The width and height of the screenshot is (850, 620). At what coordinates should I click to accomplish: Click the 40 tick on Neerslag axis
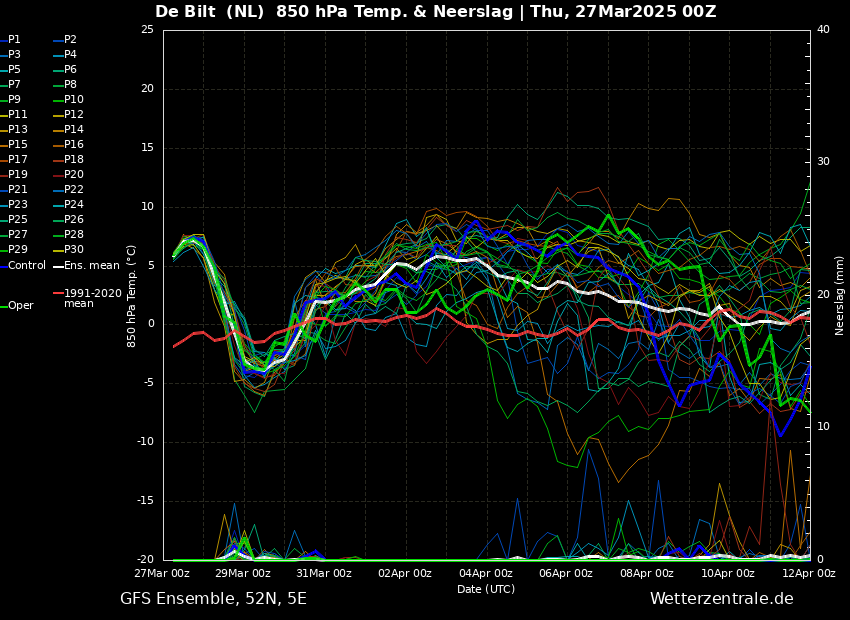pos(823,30)
